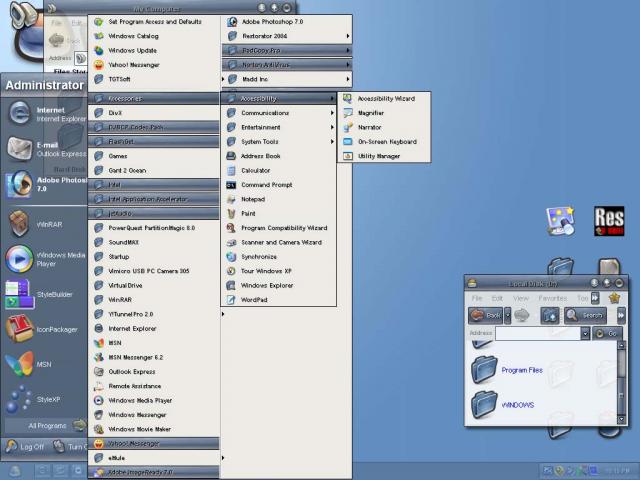Image resolution: width=640 pixels, height=480 pixels.
Task: Select Windows Catalog in the programs menu
Action: pyautogui.click(x=154, y=36)
